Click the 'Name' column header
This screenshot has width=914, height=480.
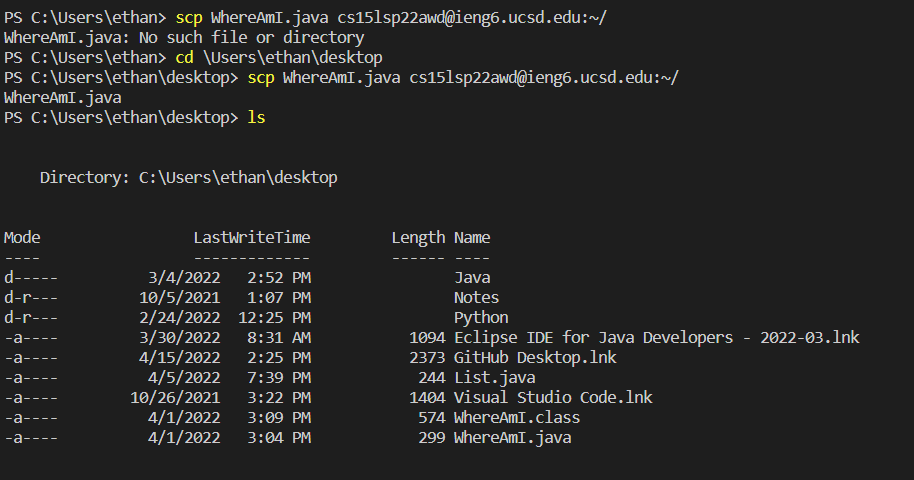[472, 237]
